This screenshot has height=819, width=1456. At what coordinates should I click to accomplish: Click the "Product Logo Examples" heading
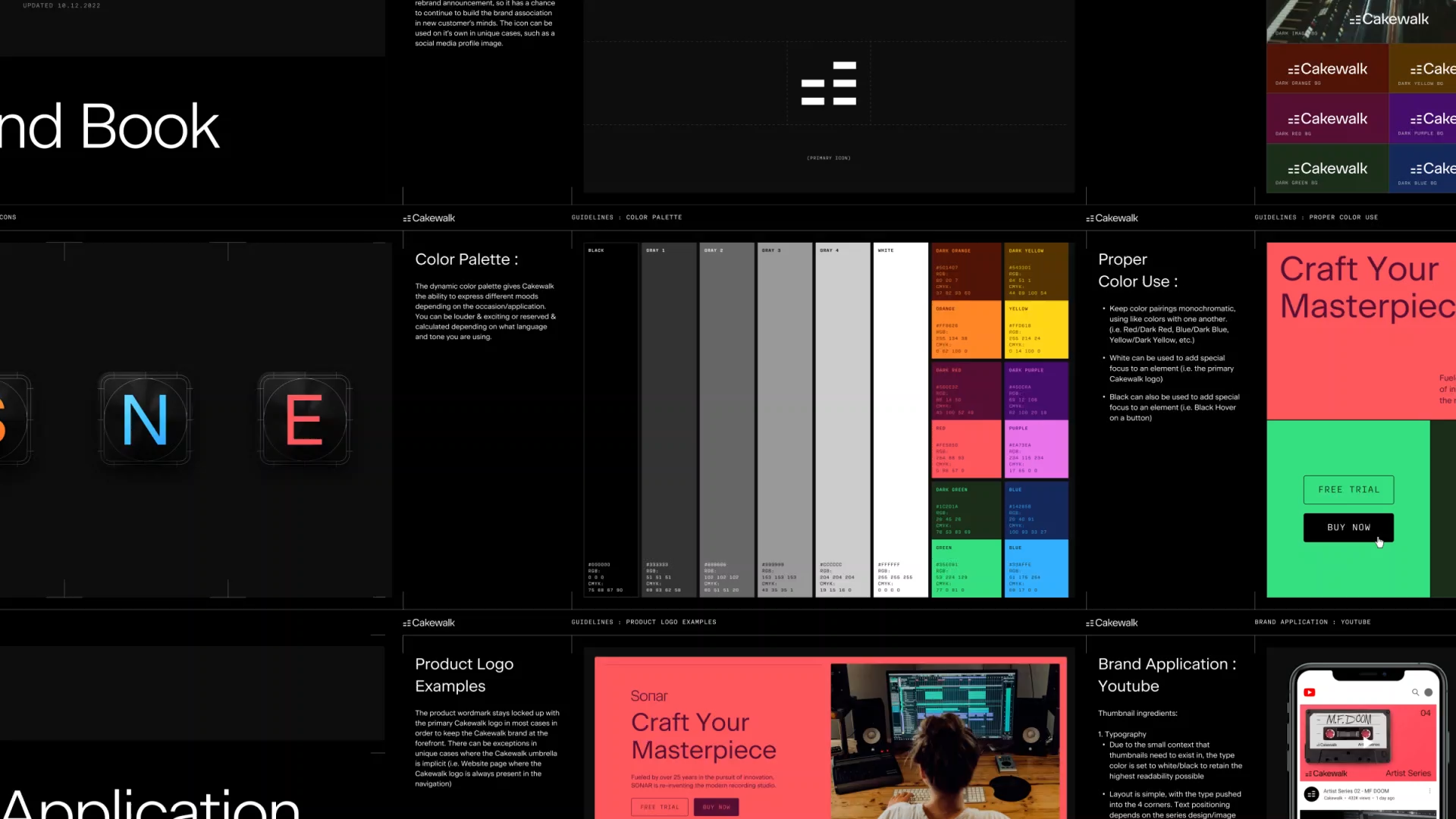click(464, 676)
